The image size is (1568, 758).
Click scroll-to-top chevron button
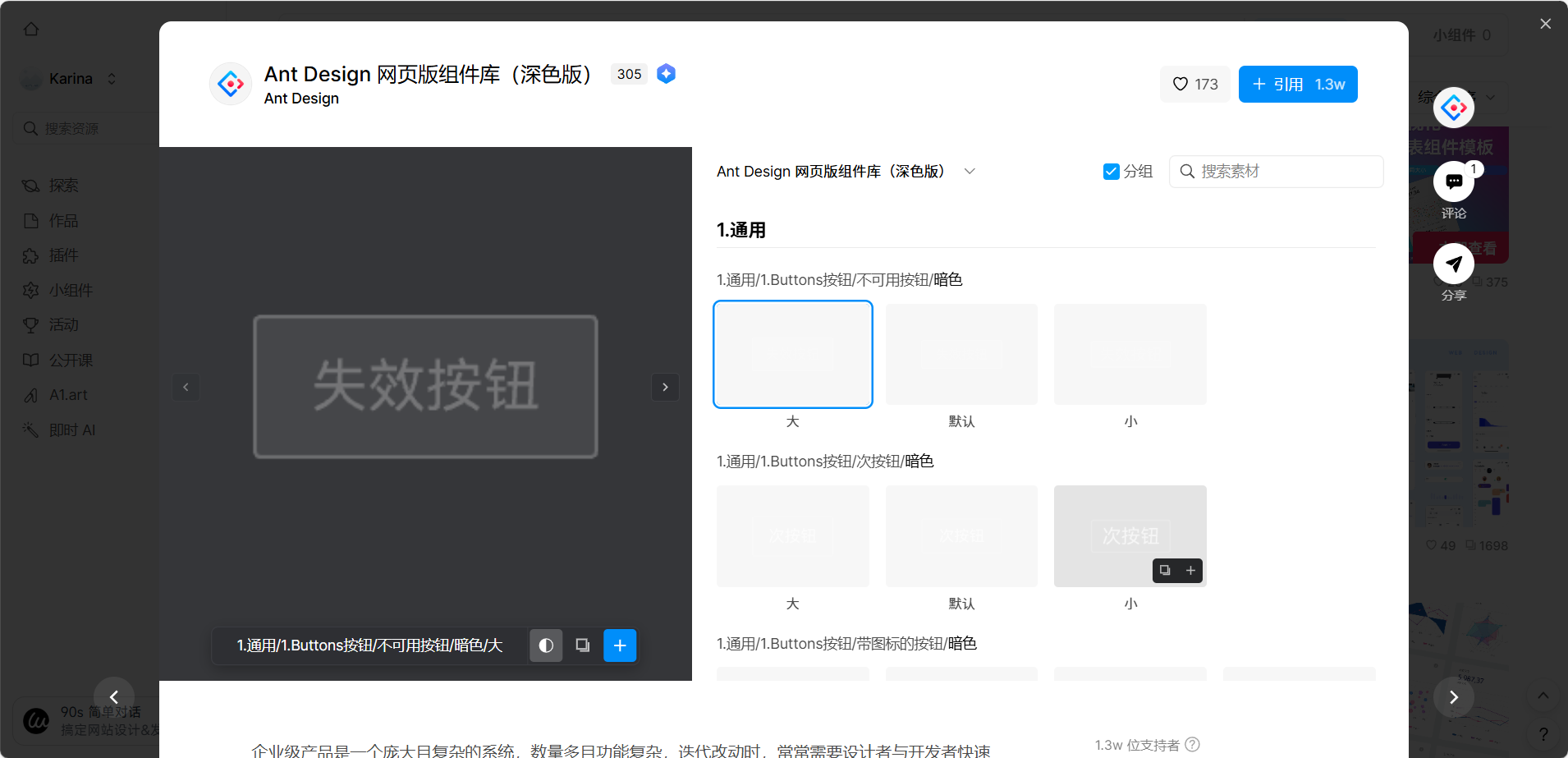click(x=1543, y=696)
